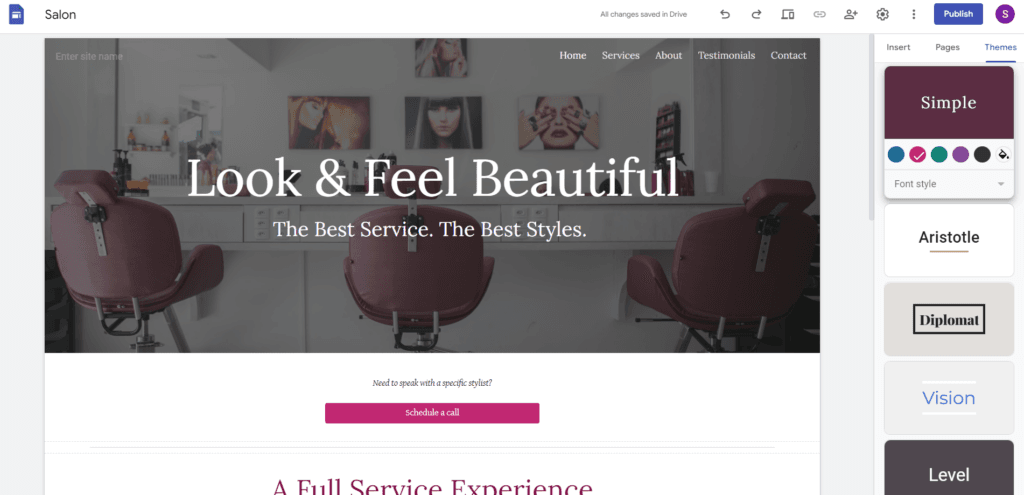Select the black theme color
This screenshot has height=495, width=1024.
pyautogui.click(x=982, y=155)
